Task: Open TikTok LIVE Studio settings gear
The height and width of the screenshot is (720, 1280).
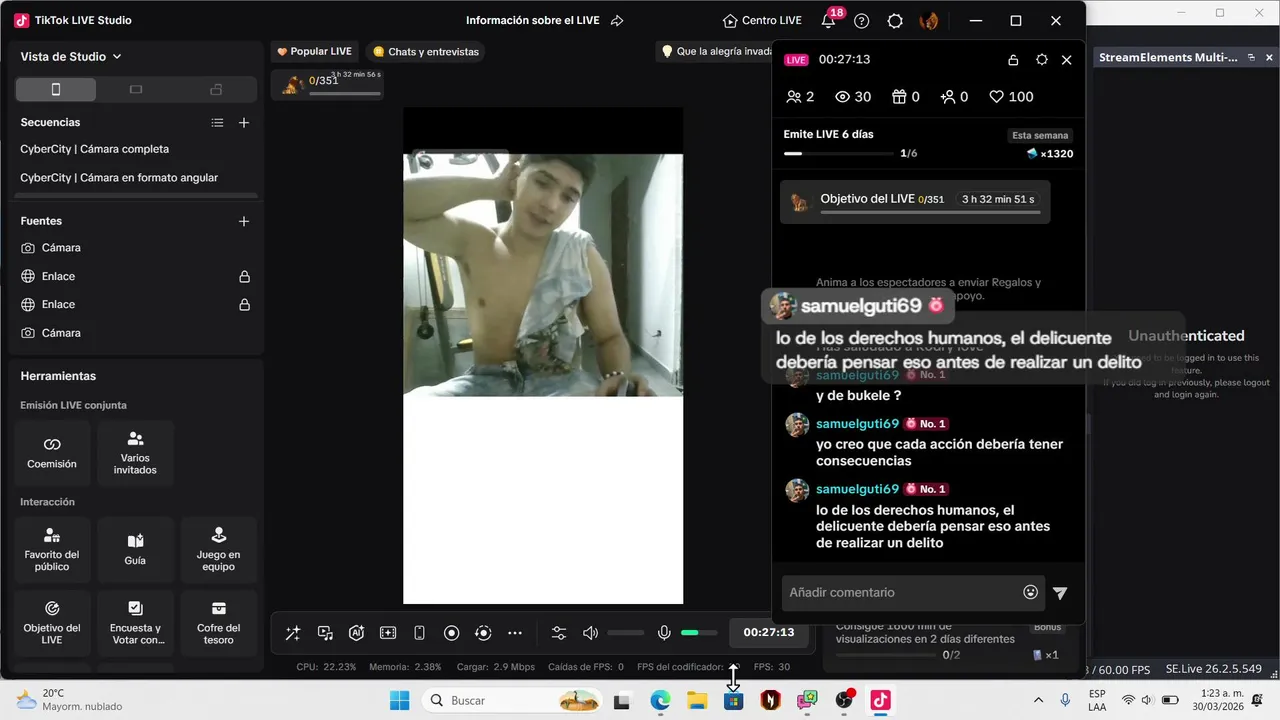Action: [x=895, y=21]
